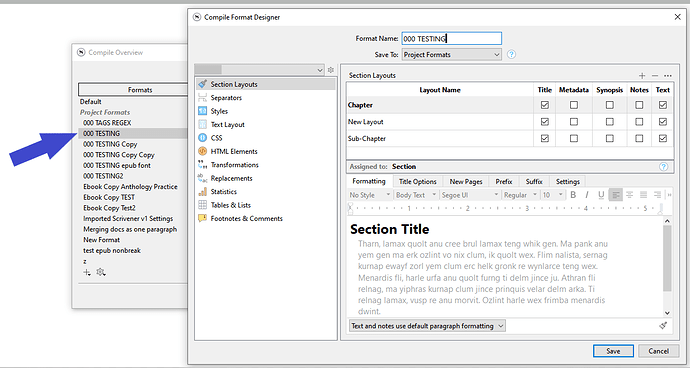The height and width of the screenshot is (368, 690).
Task: Open the Footnotes & Comments pane icon
Action: (202, 218)
